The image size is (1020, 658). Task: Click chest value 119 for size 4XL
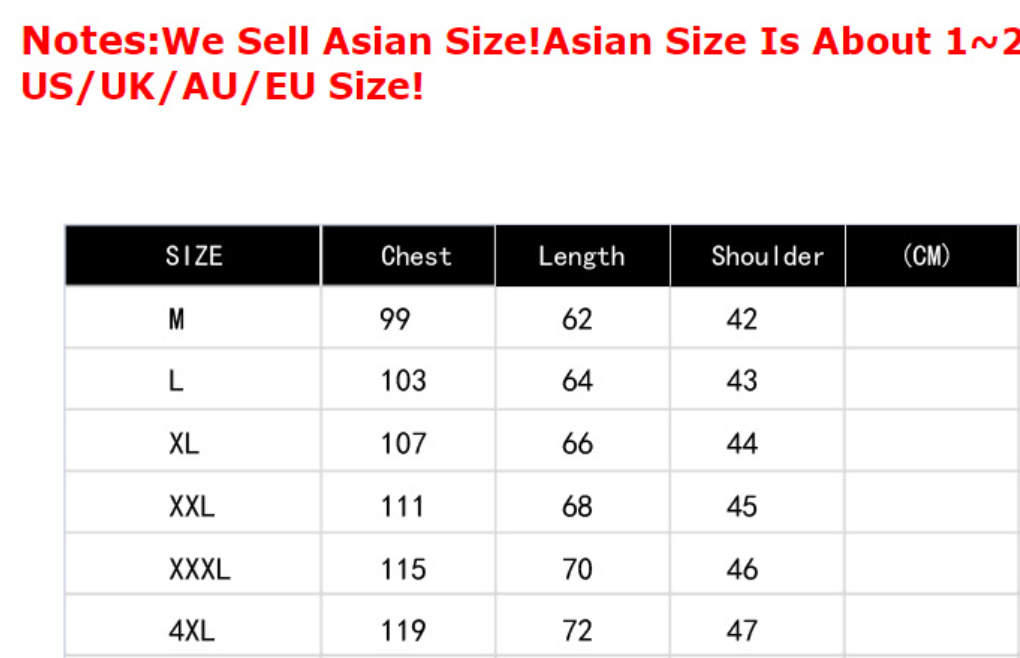[403, 631]
